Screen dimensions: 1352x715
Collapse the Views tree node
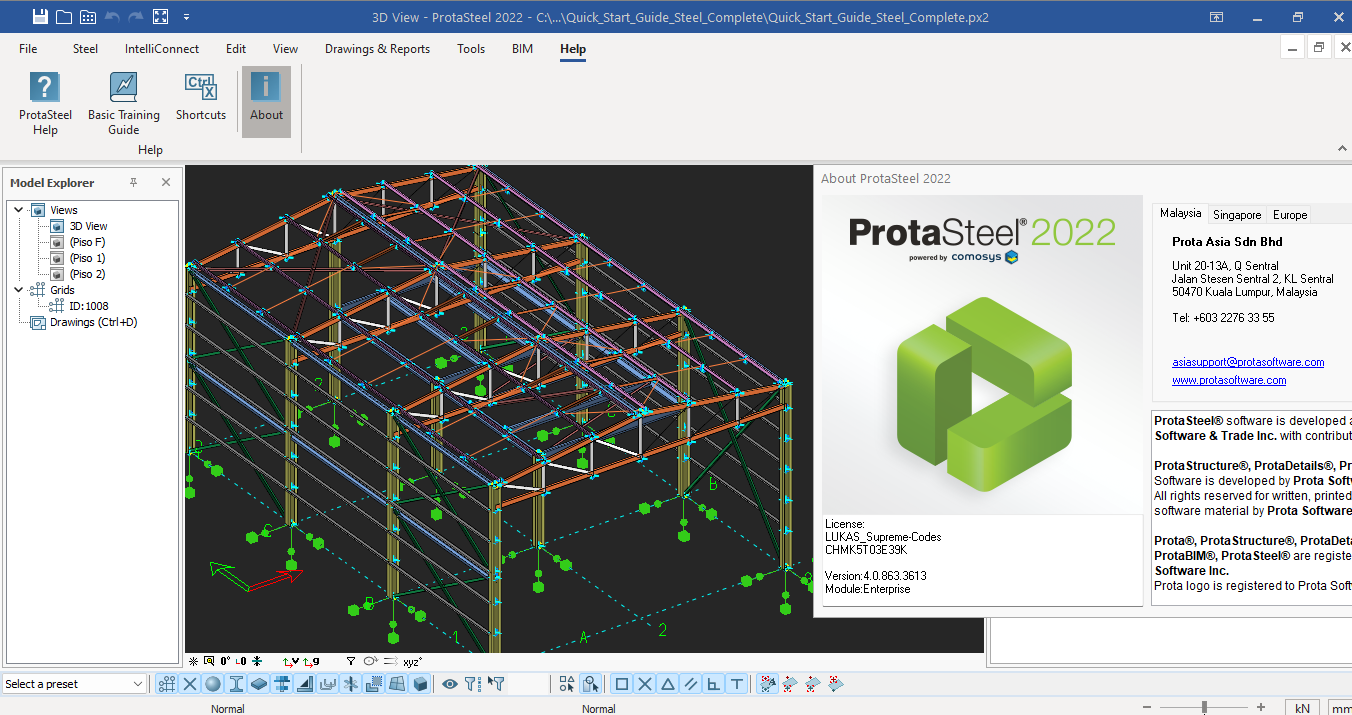(18, 209)
